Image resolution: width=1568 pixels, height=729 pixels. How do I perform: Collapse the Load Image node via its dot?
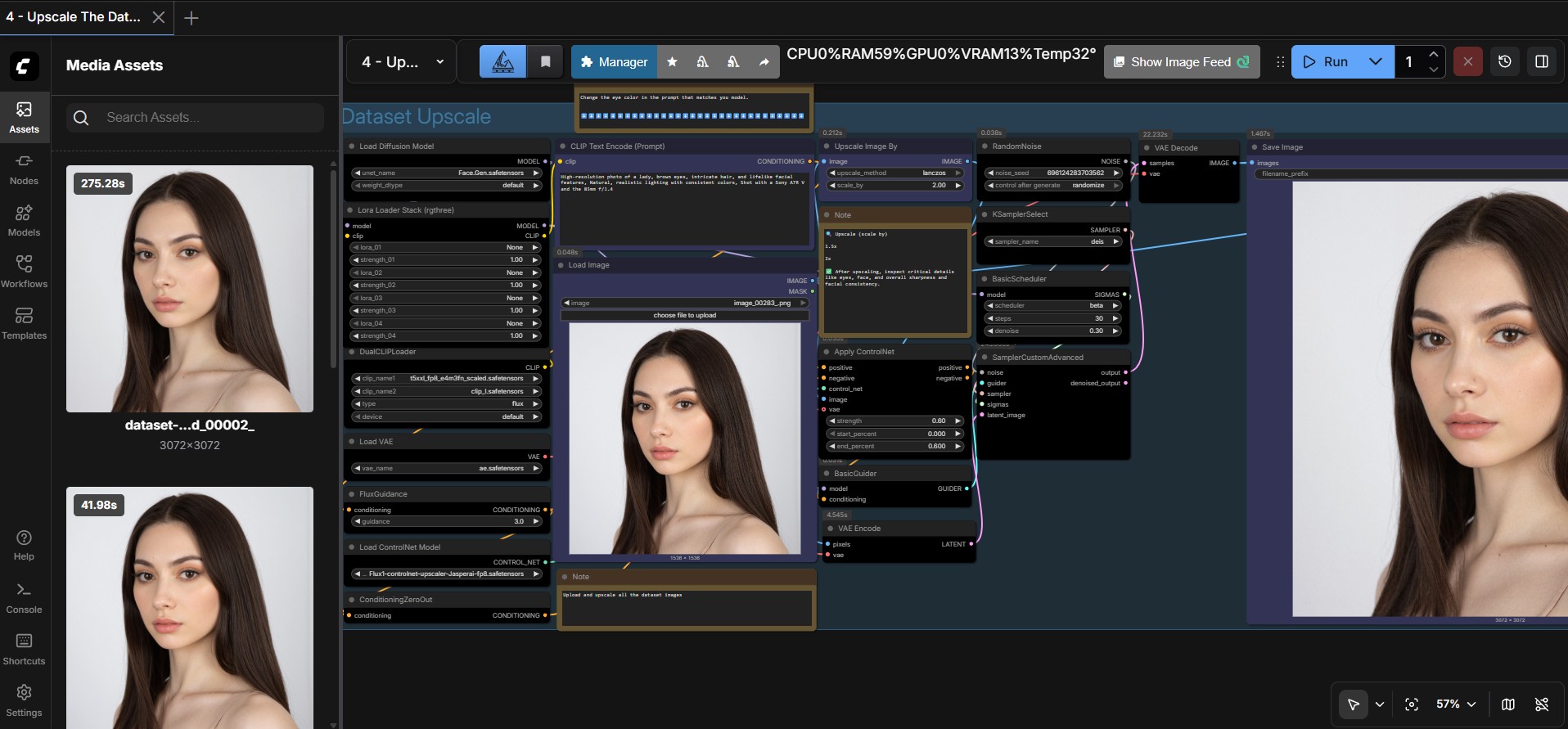point(561,265)
